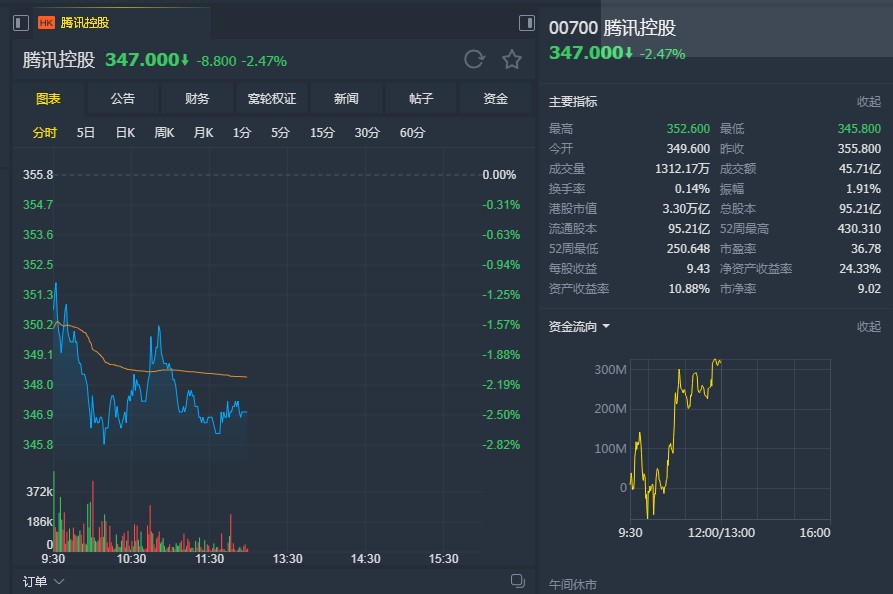Select the 60分 chart interval
Screen dimensions: 893x594
tap(412, 133)
